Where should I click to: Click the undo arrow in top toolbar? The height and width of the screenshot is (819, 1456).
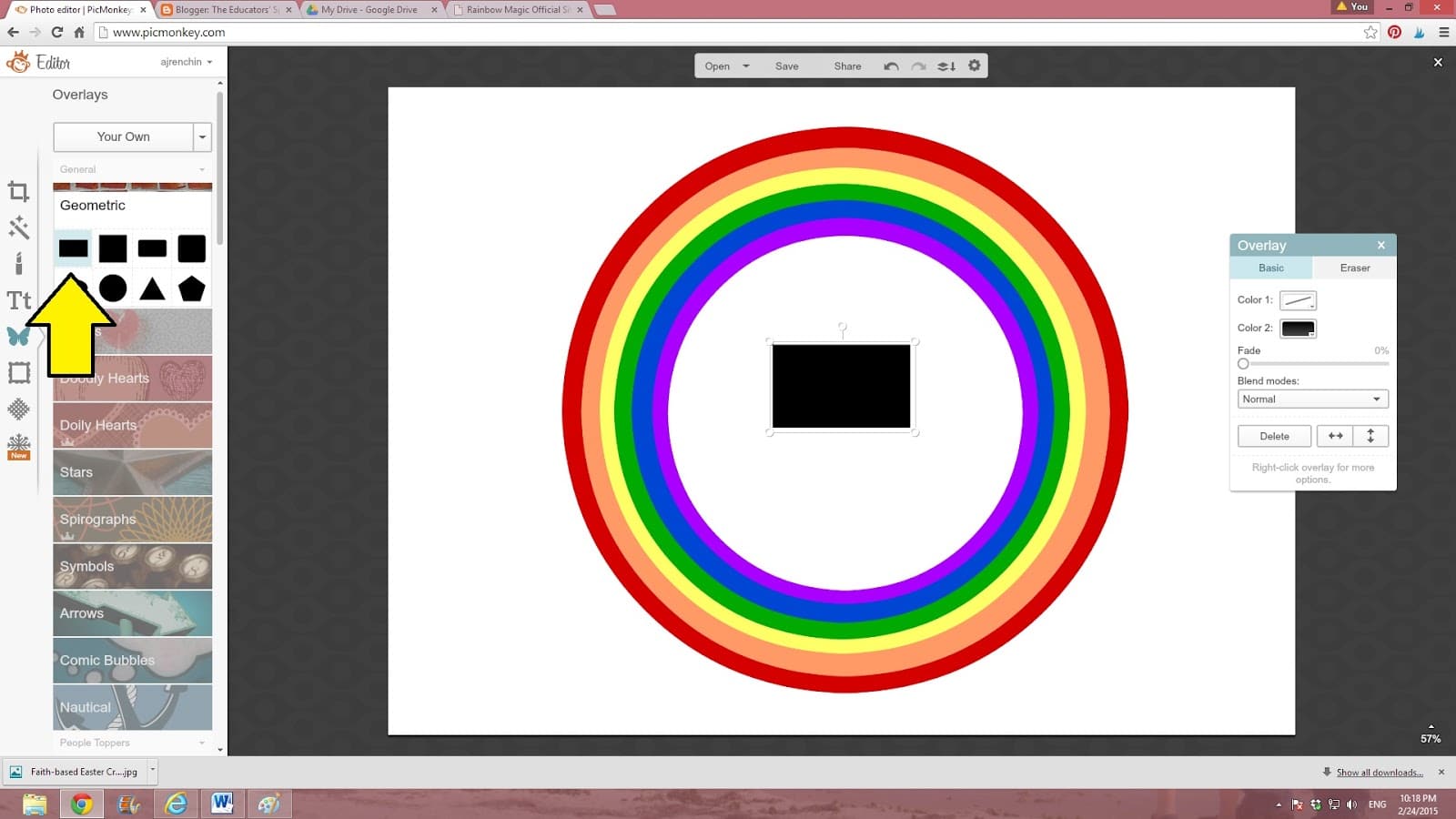(x=891, y=66)
